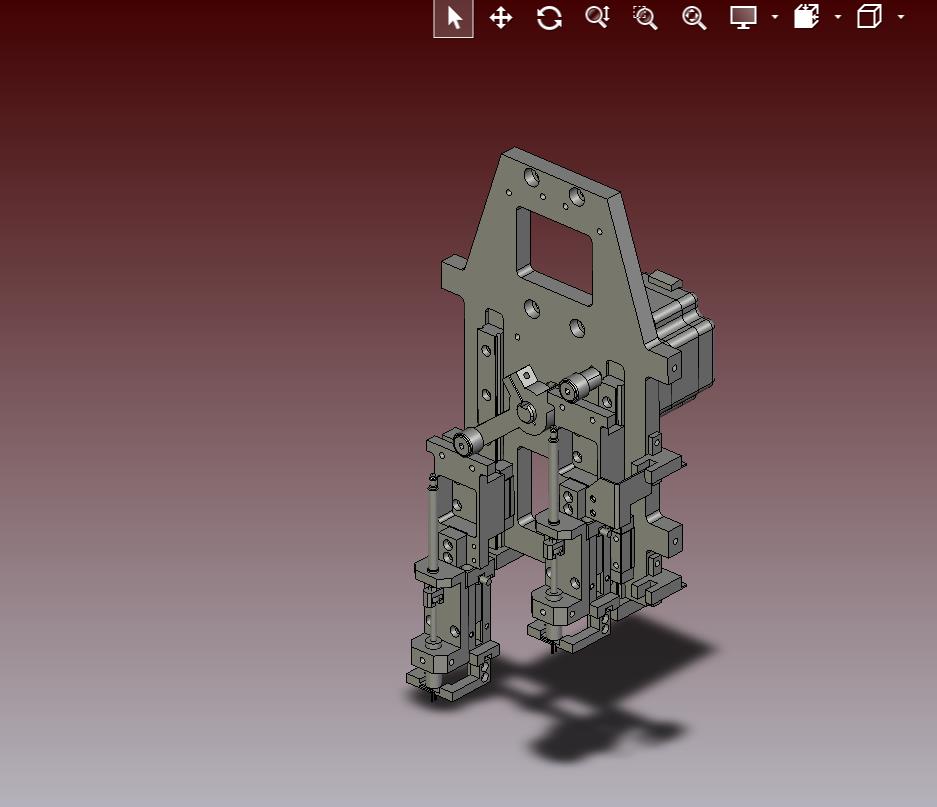Click the monitor display style icon
937x807 pixels.
coord(743,17)
